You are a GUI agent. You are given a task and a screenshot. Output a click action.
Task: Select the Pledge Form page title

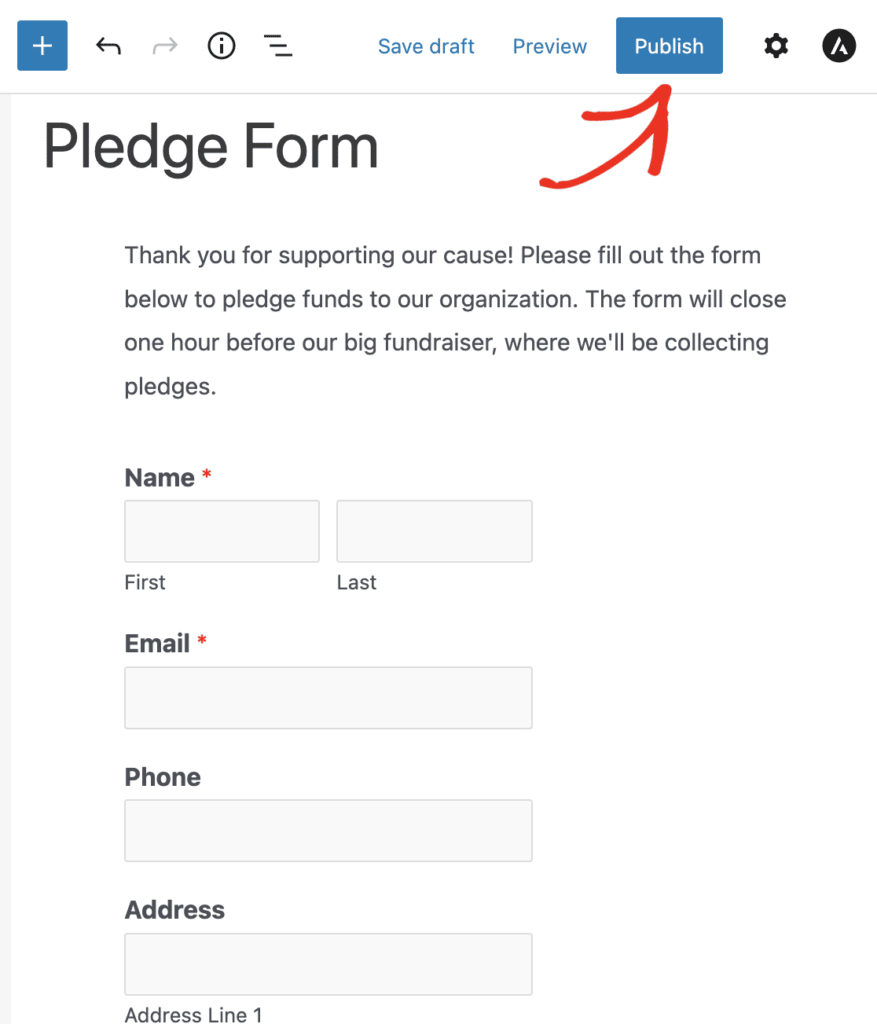click(x=210, y=146)
